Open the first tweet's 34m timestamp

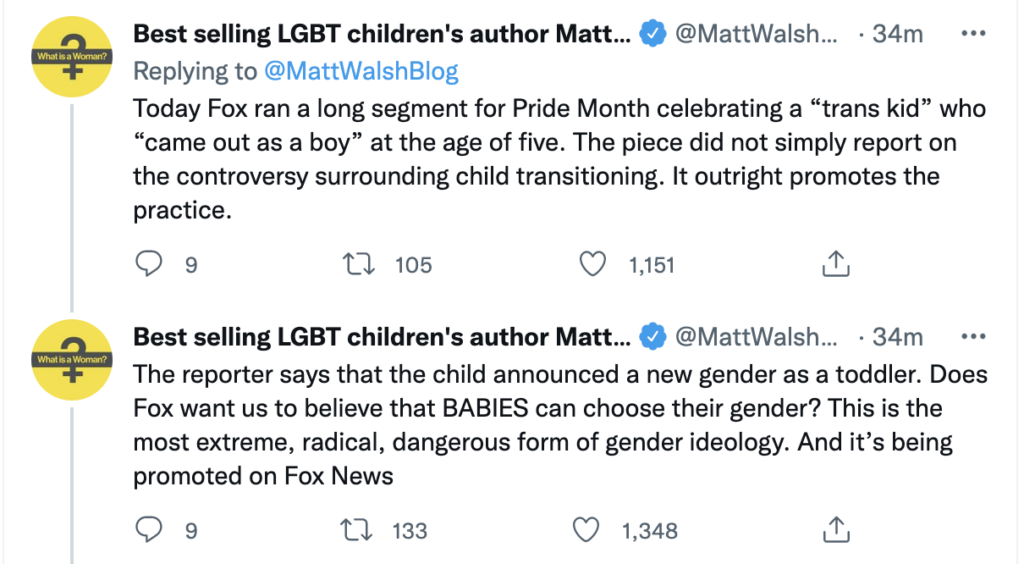click(897, 34)
